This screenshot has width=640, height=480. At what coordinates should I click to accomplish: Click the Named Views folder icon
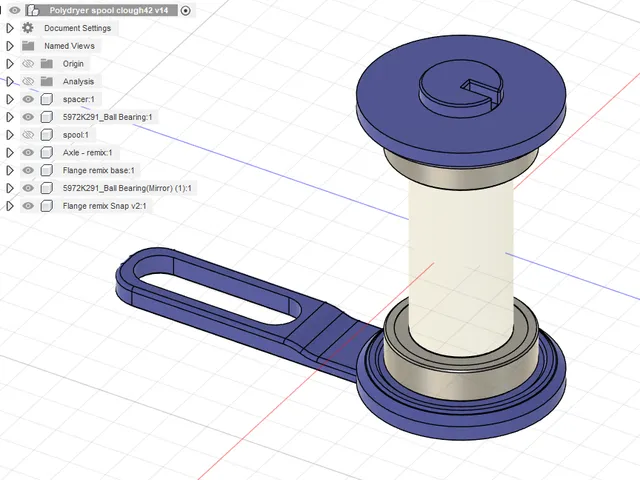28,46
